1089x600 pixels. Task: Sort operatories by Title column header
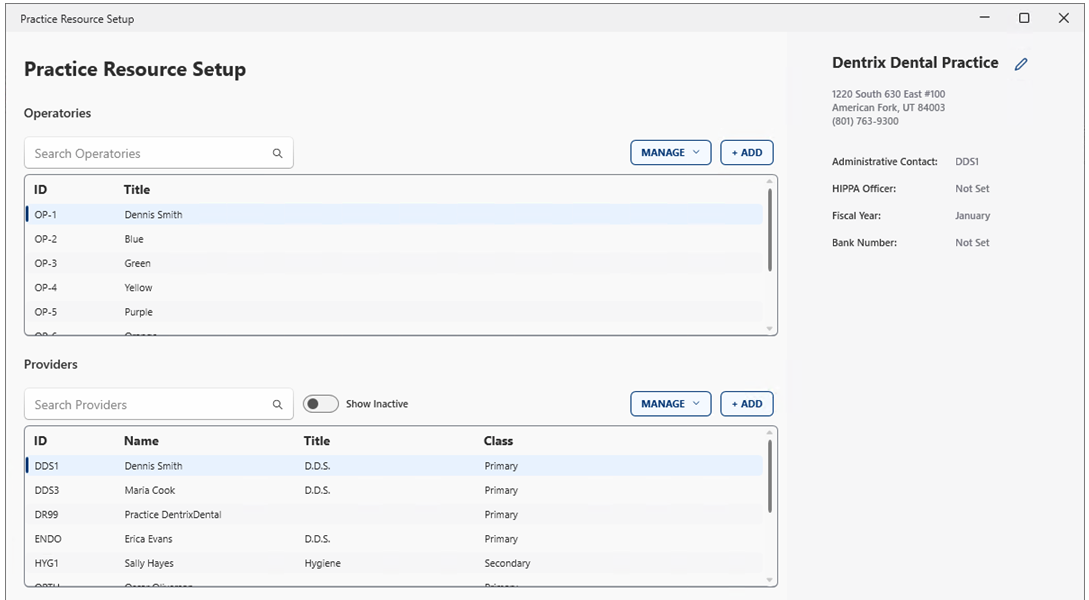click(137, 190)
